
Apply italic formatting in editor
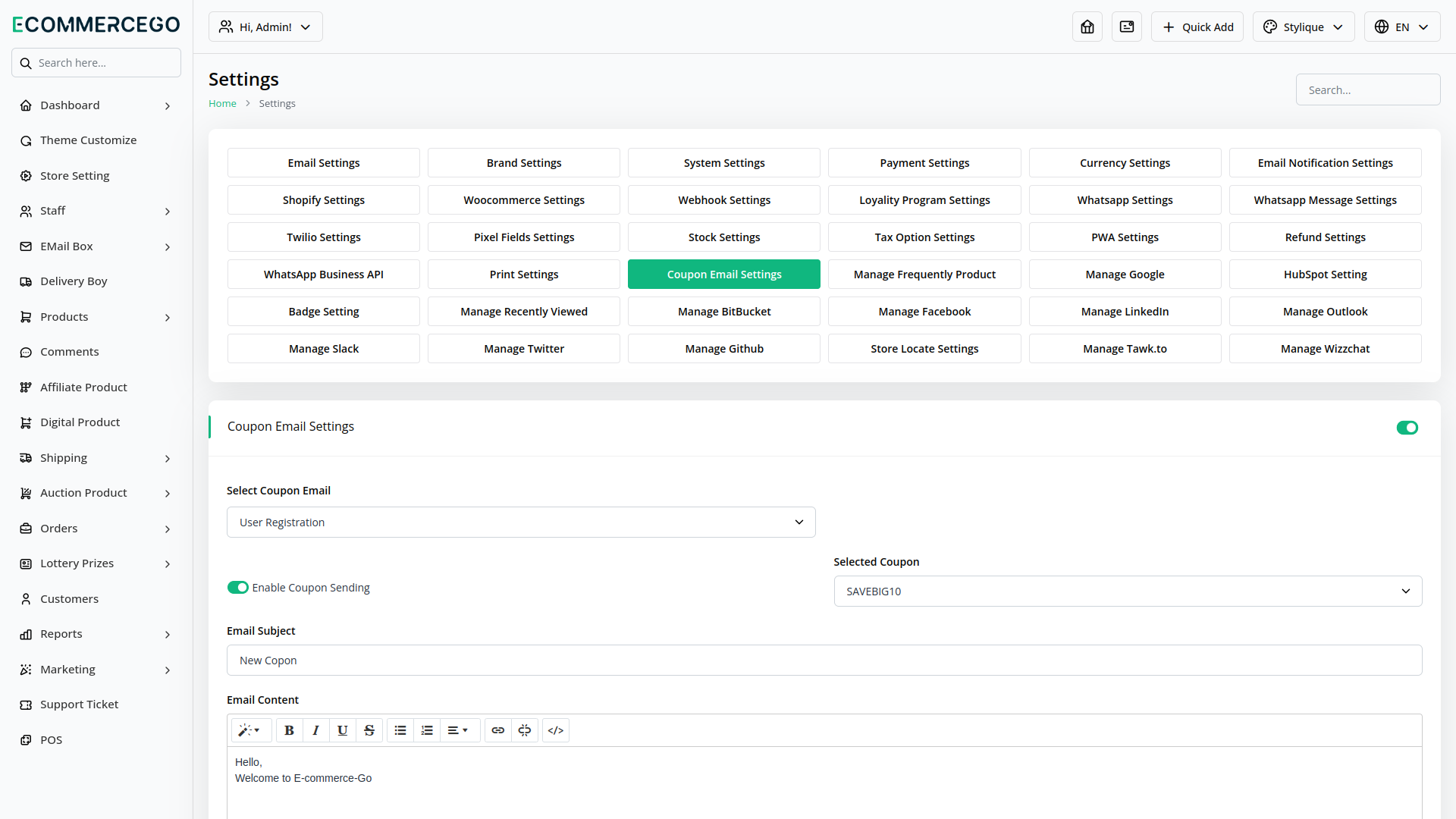click(x=315, y=730)
